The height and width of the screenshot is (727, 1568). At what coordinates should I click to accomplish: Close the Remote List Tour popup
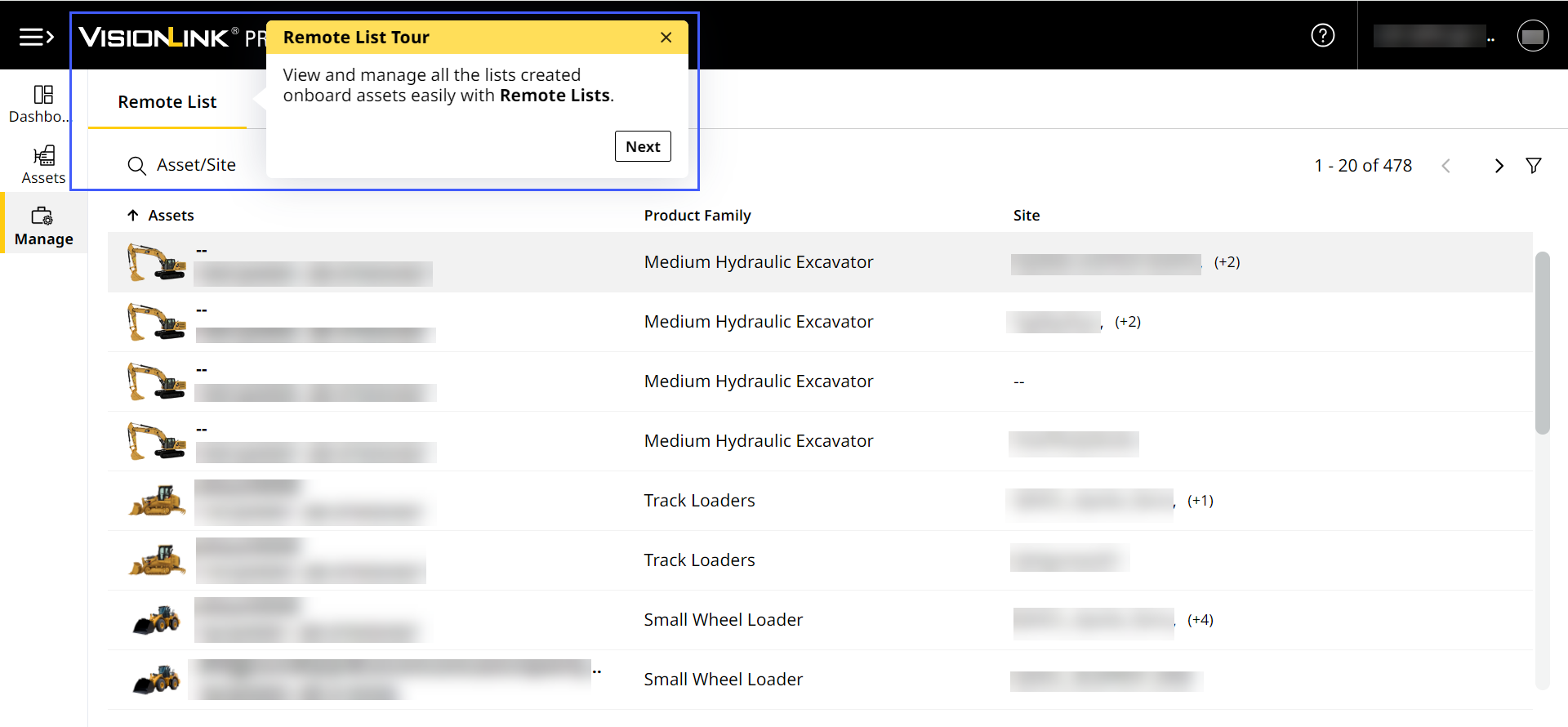pos(666,38)
